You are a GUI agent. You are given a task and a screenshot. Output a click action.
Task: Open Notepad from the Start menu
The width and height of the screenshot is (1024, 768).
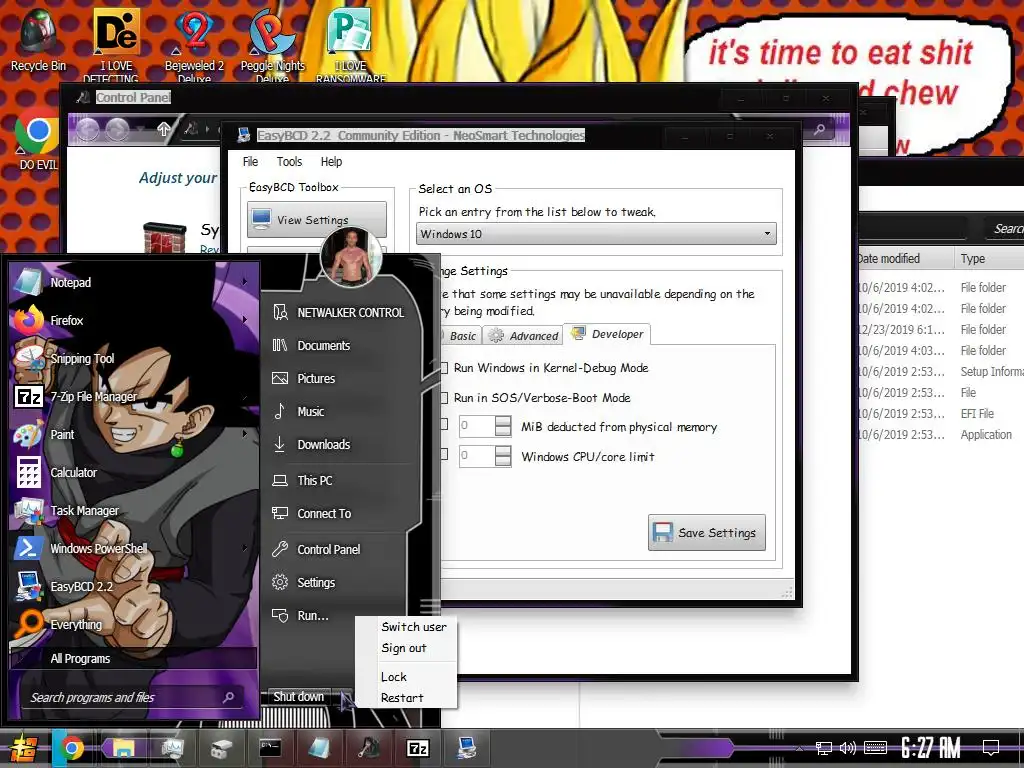click(71, 283)
